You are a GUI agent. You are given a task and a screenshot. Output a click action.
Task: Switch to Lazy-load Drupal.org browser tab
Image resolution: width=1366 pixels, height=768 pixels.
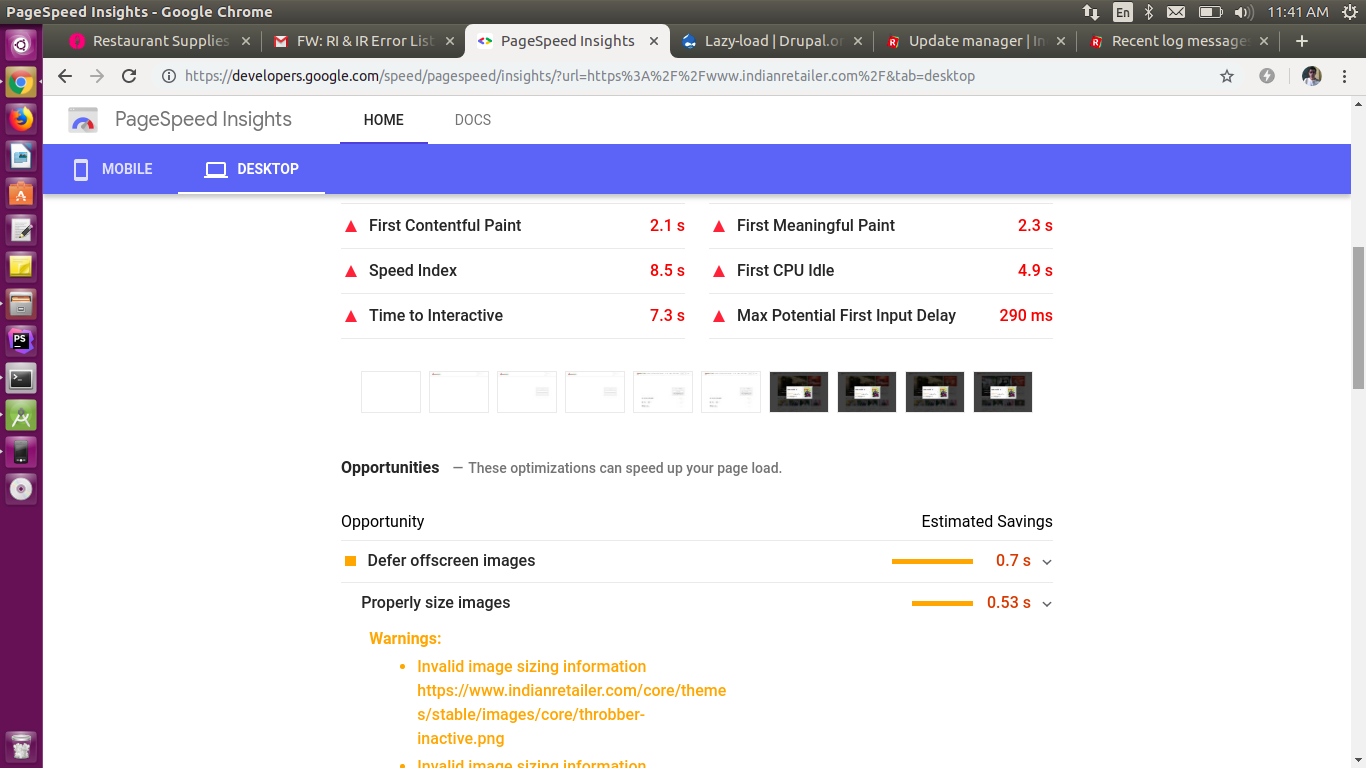[x=765, y=41]
